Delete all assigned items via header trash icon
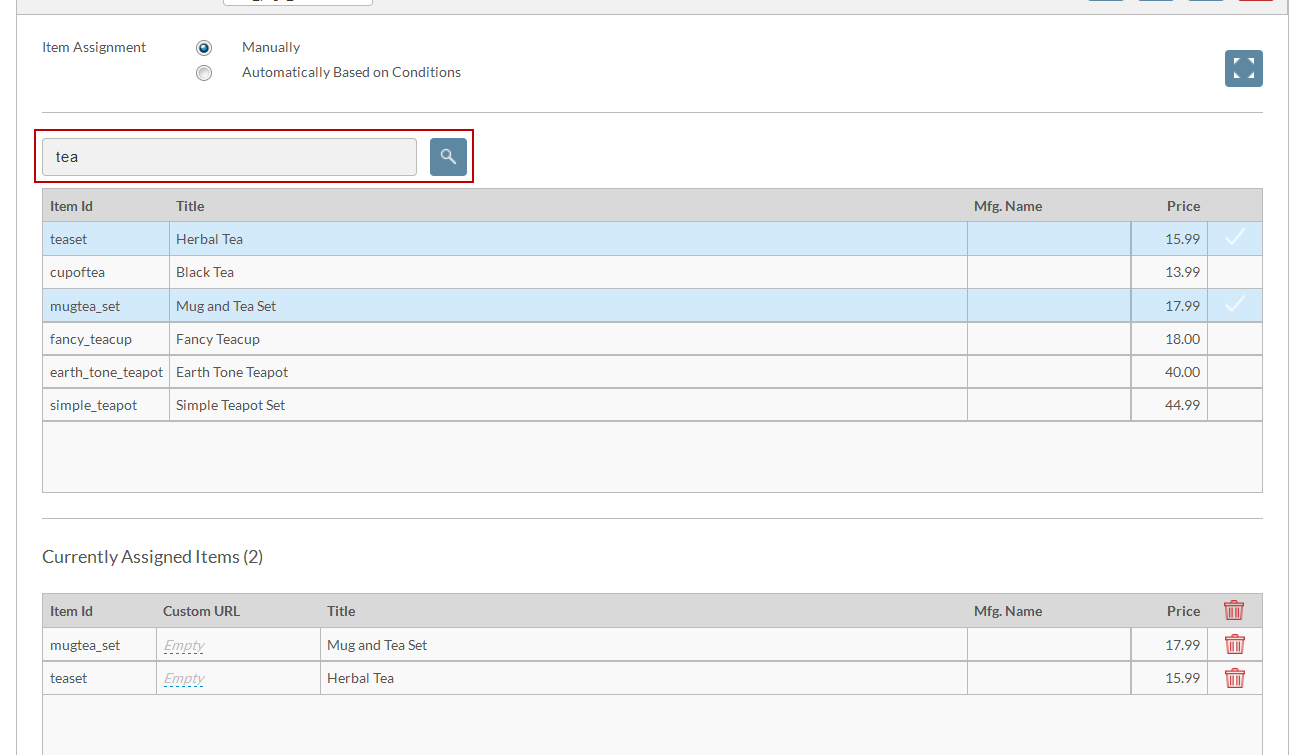Image resolution: width=1299 pixels, height=755 pixels. 1234,610
